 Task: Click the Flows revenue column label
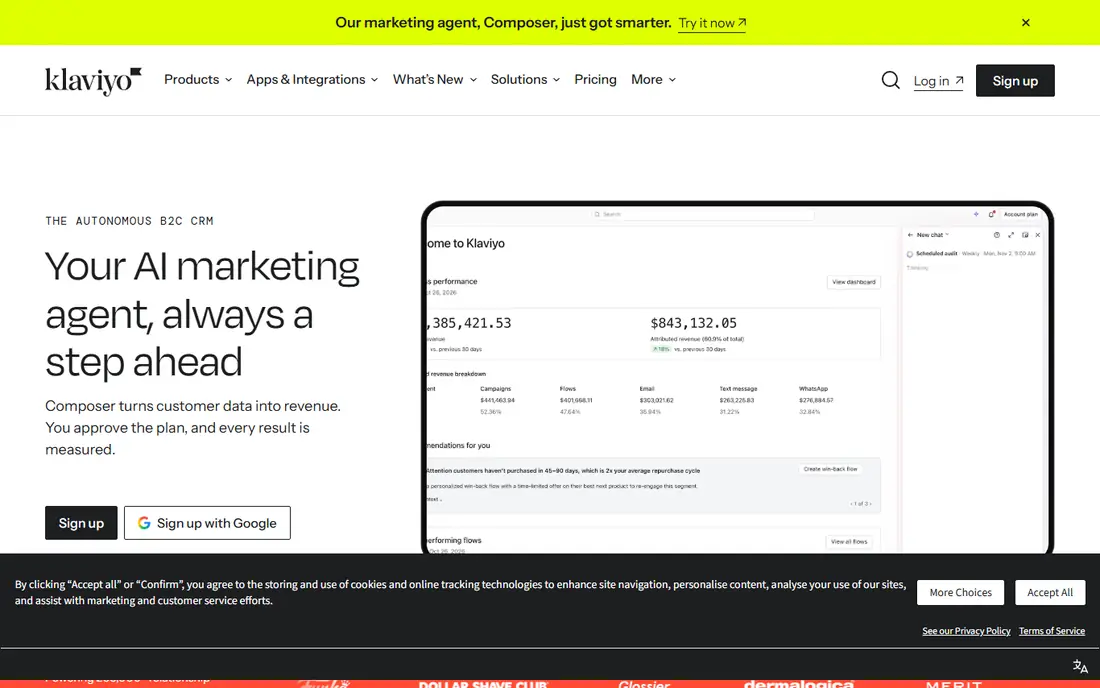tap(568, 389)
